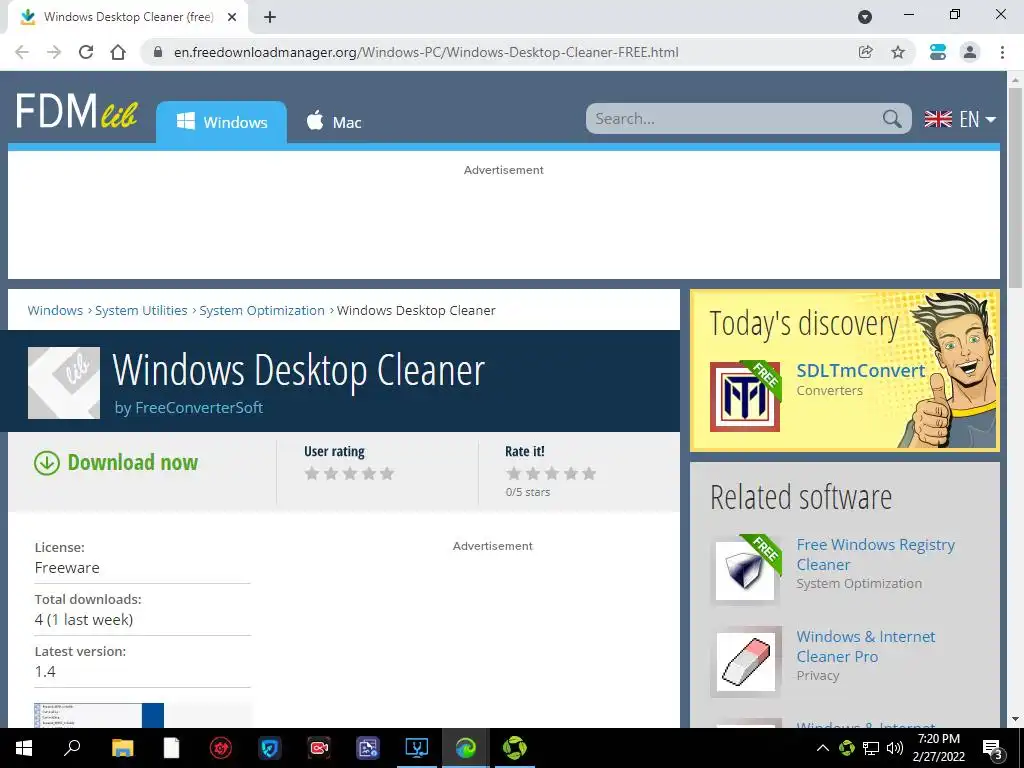Click the FDMlib logo
This screenshot has width=1024, height=768.
(76, 111)
